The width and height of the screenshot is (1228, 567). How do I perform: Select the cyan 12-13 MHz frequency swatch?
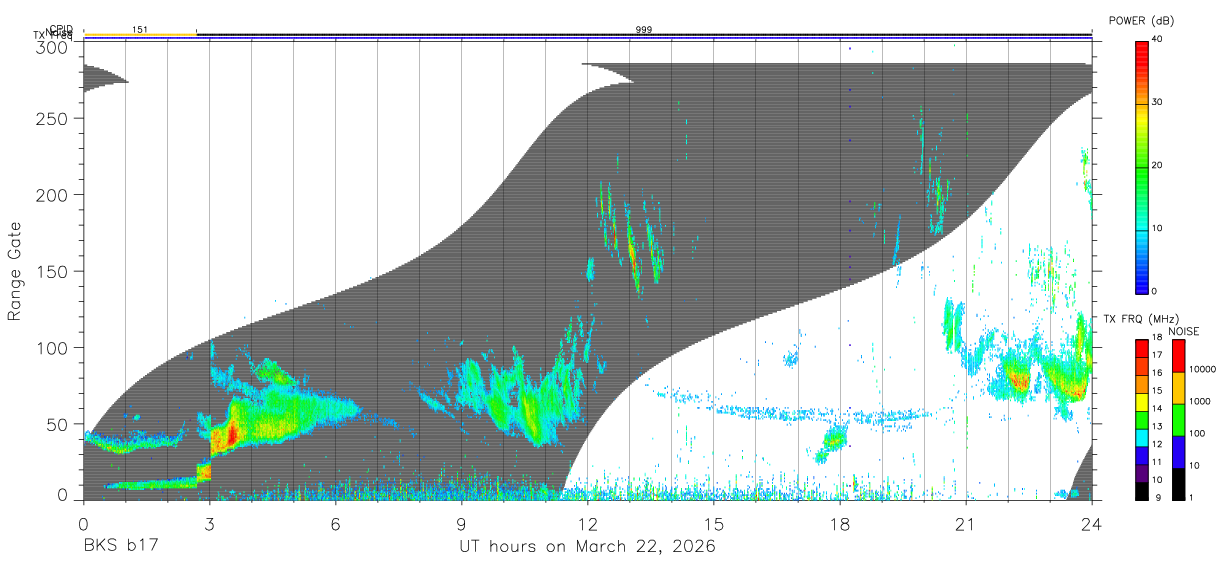(x=1141, y=437)
